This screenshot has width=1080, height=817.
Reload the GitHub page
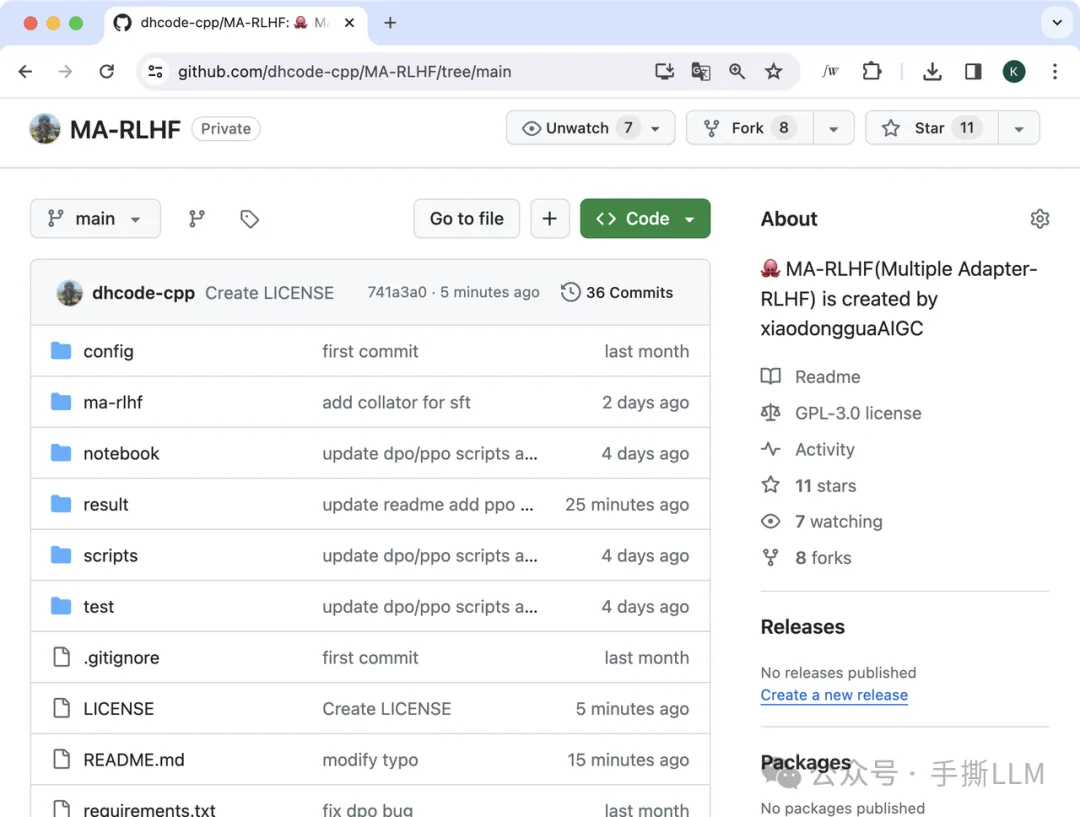click(x=107, y=72)
